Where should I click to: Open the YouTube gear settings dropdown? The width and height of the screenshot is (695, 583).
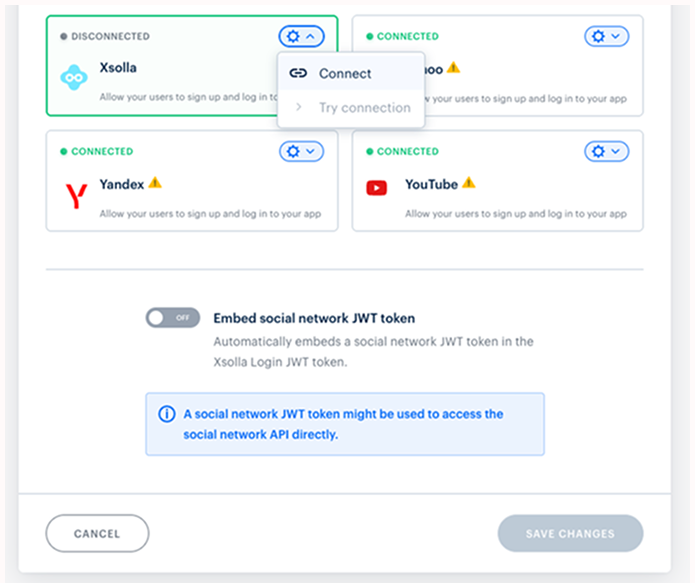606,152
